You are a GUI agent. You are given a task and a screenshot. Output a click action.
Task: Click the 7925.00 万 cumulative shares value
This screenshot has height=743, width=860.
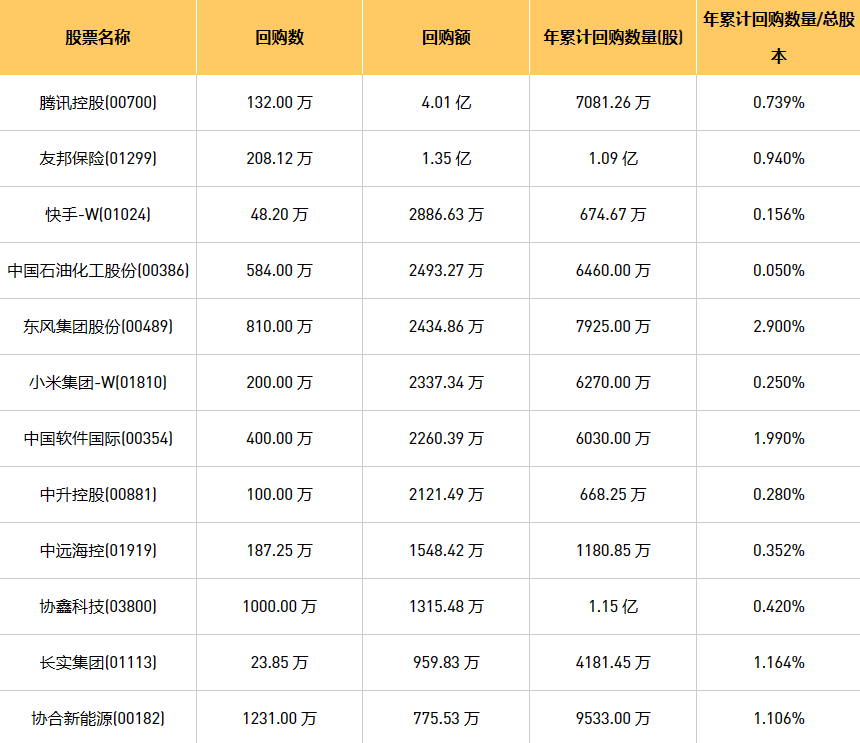point(613,326)
